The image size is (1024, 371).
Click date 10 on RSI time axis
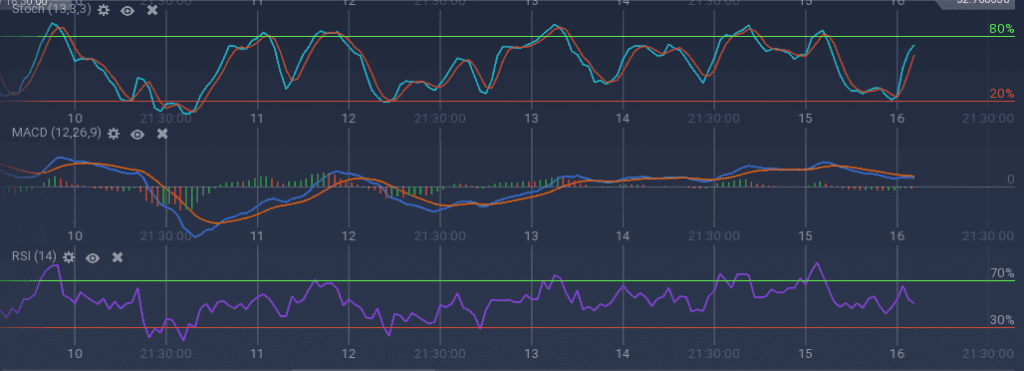[x=75, y=353]
